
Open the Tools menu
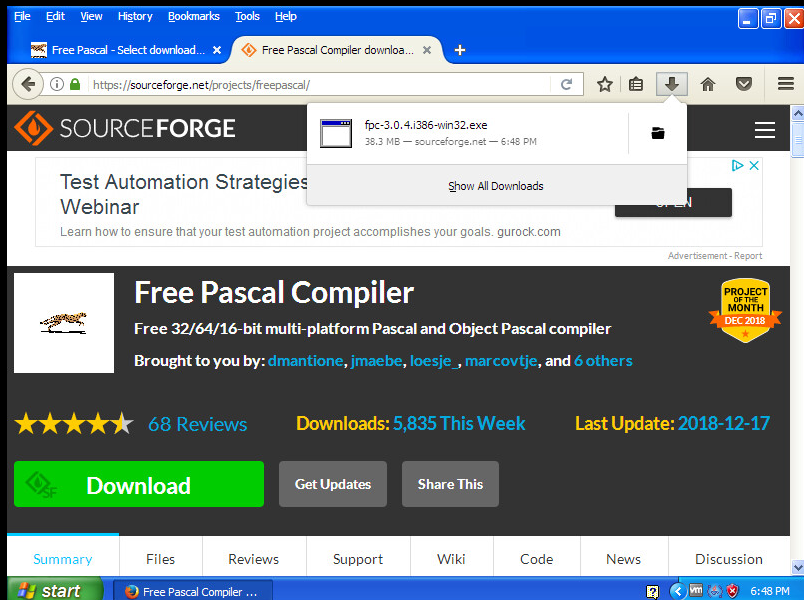248,16
